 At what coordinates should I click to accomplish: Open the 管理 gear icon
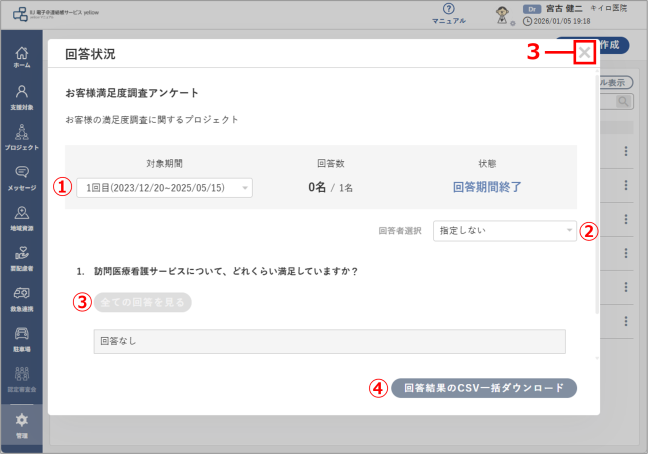pyautogui.click(x=21, y=425)
